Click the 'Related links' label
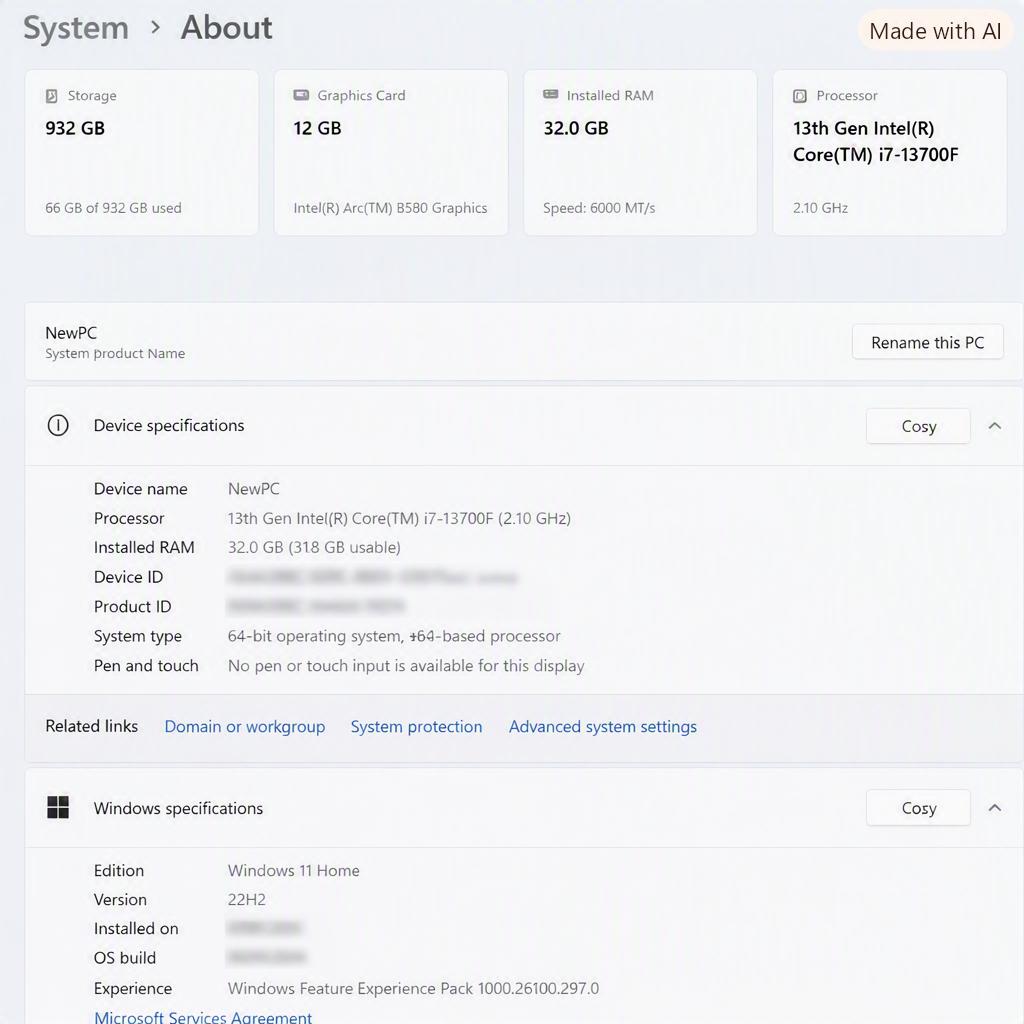This screenshot has height=1024, width=1024. [x=91, y=726]
